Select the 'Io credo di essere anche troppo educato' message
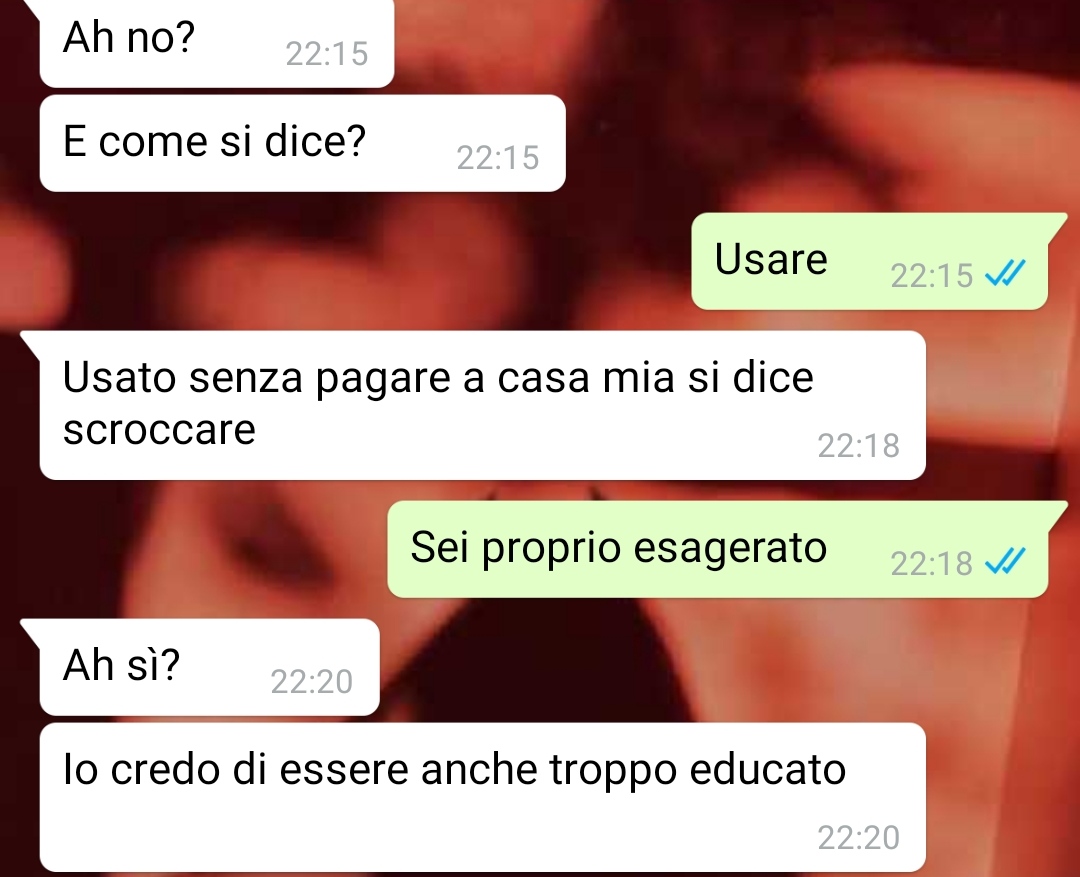The image size is (1080, 877). click(482, 797)
